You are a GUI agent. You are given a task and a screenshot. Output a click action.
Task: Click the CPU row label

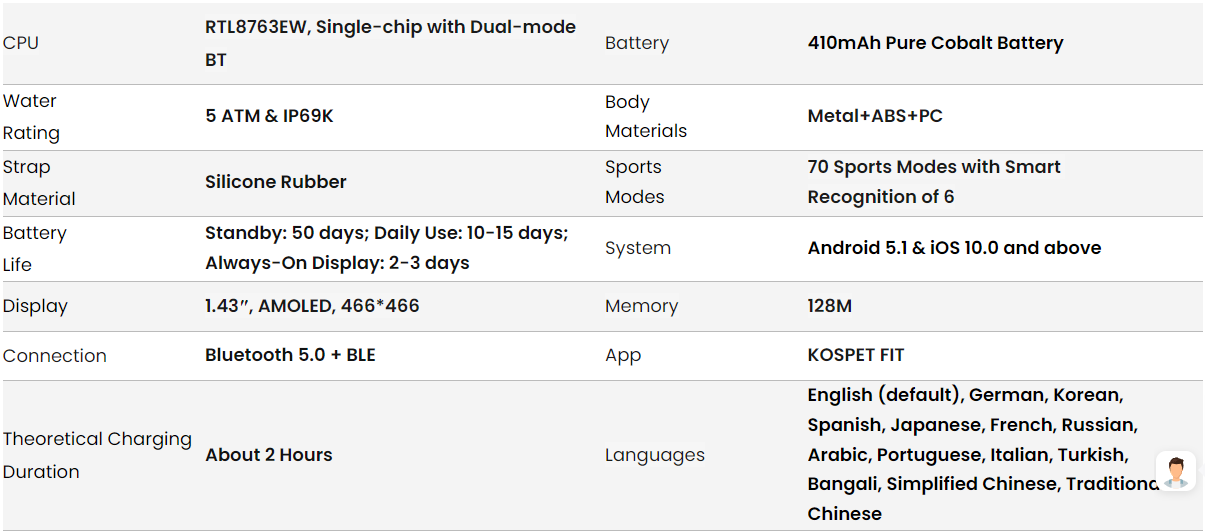(x=21, y=43)
